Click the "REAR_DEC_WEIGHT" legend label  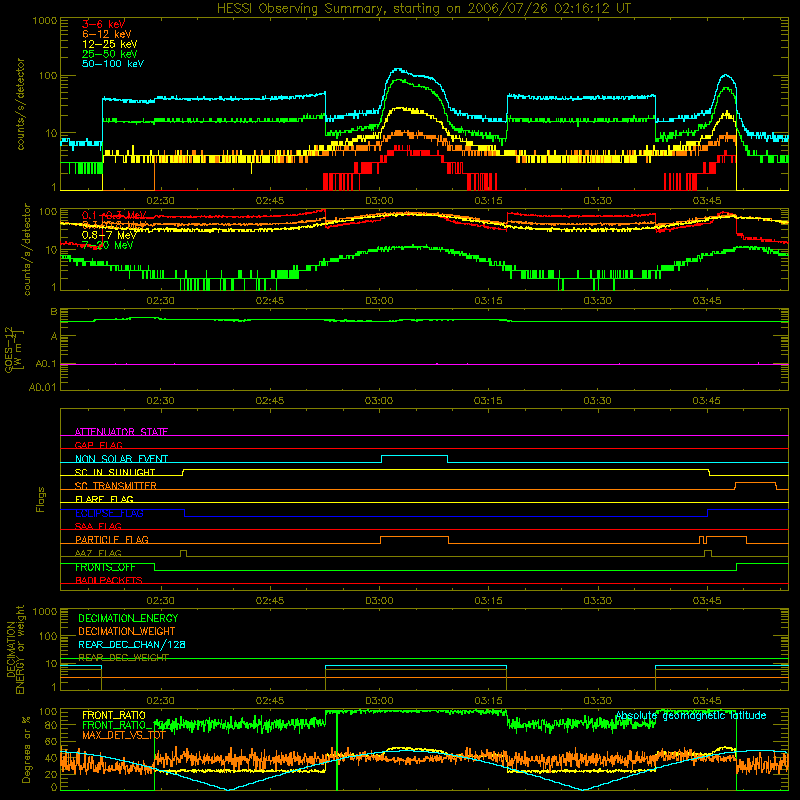[x=123, y=658]
